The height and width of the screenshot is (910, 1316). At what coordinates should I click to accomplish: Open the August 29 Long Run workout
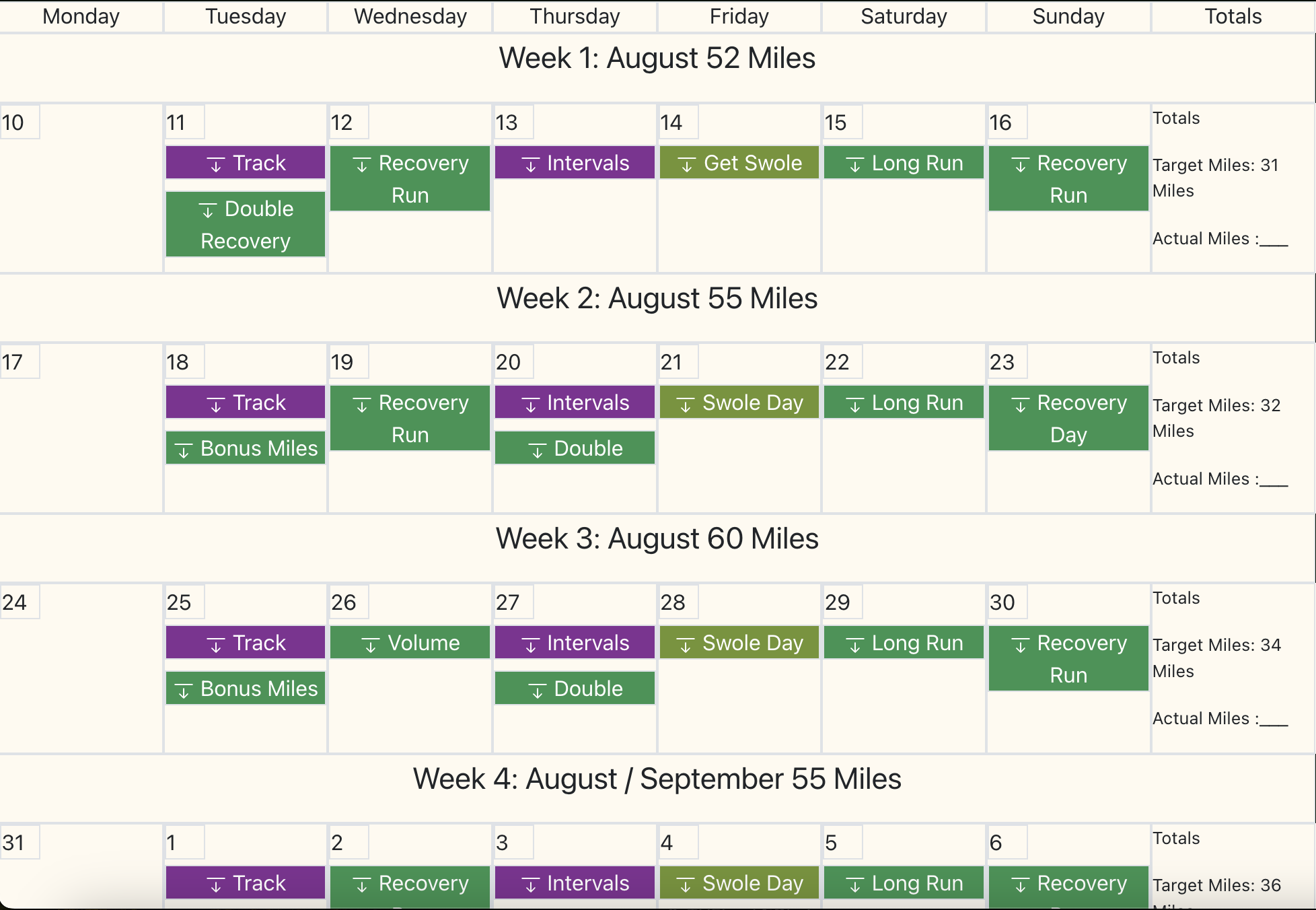click(x=904, y=642)
